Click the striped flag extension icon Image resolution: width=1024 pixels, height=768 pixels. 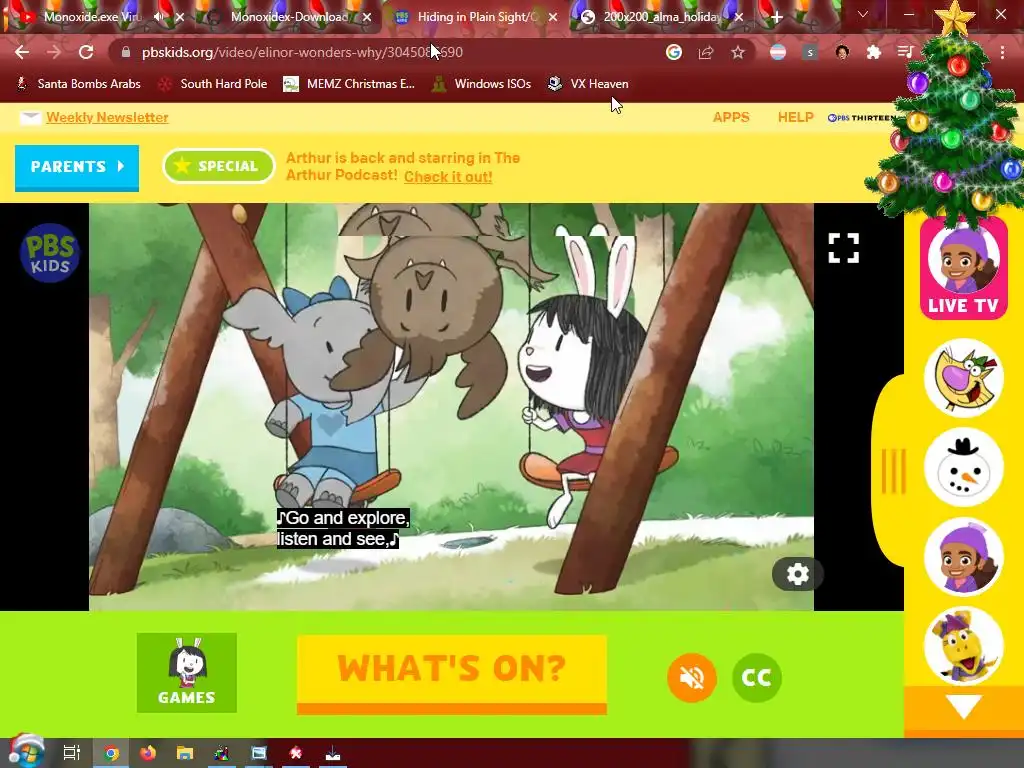778,52
